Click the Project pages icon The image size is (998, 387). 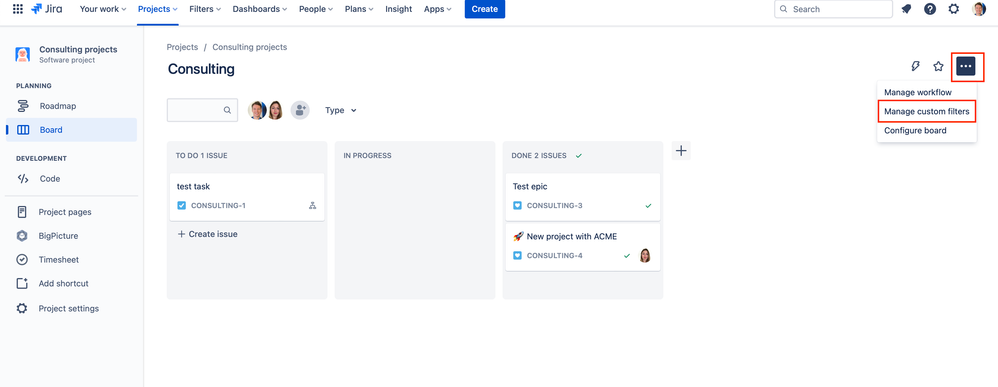[x=22, y=212]
